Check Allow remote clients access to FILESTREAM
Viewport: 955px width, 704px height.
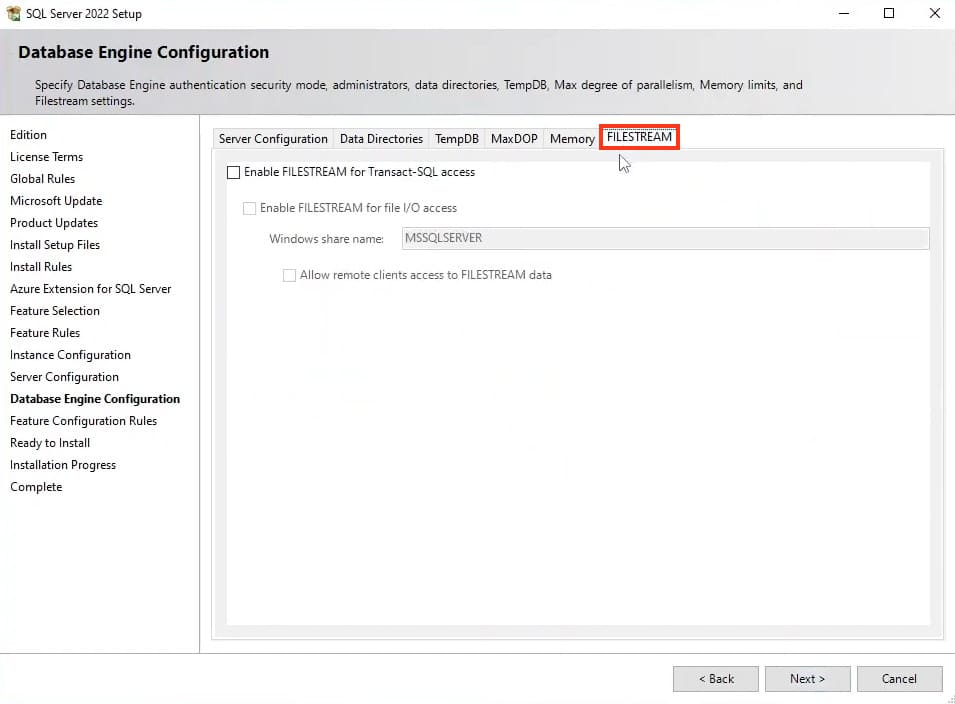[290, 275]
